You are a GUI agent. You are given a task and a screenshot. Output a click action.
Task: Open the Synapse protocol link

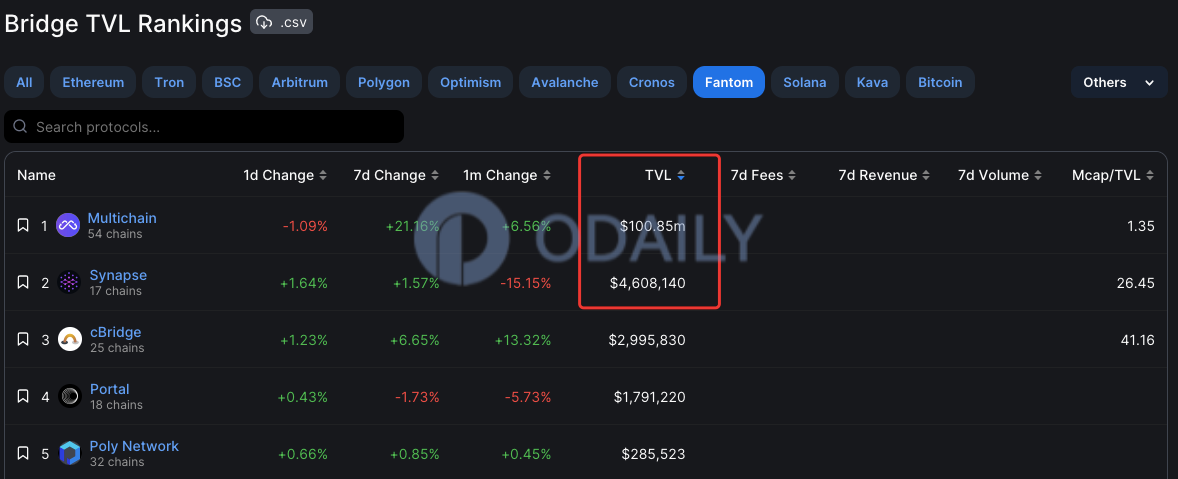[118, 275]
